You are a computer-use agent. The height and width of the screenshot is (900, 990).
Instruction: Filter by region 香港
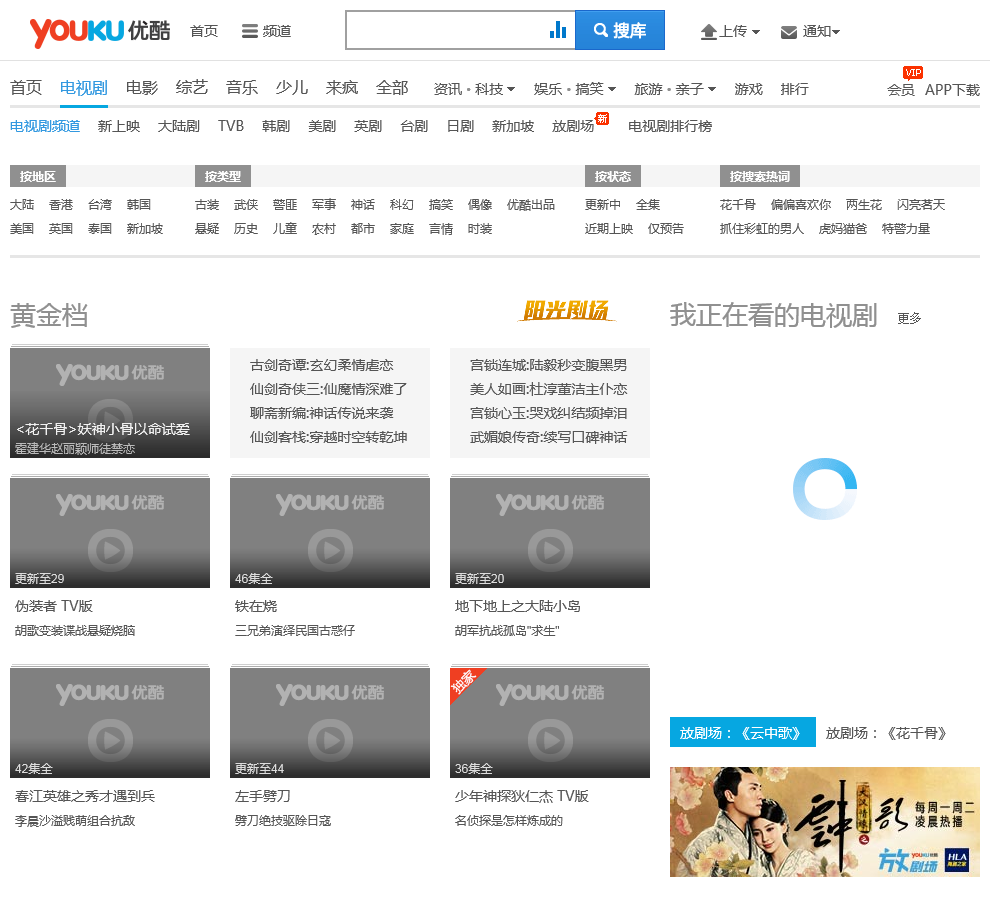click(x=61, y=205)
